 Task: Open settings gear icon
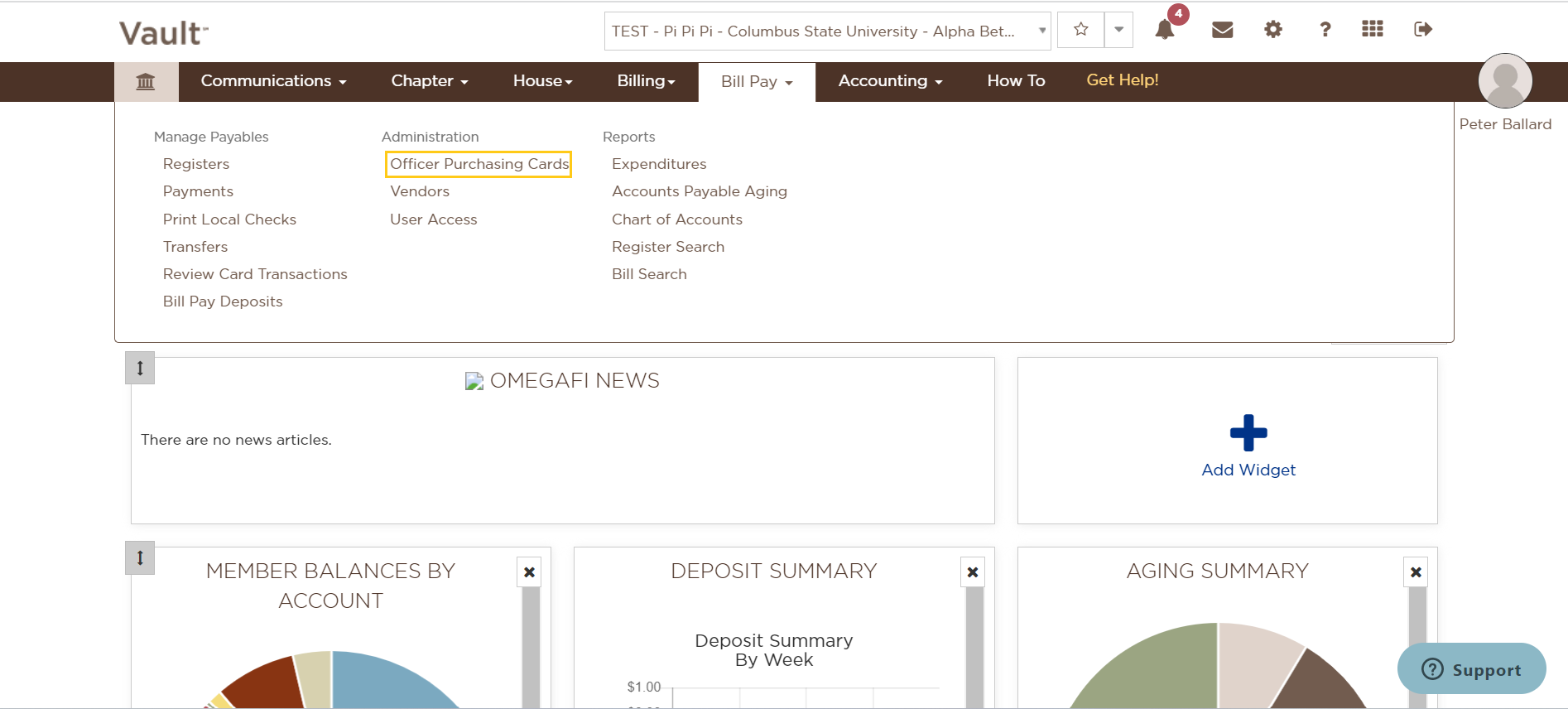[1273, 30]
